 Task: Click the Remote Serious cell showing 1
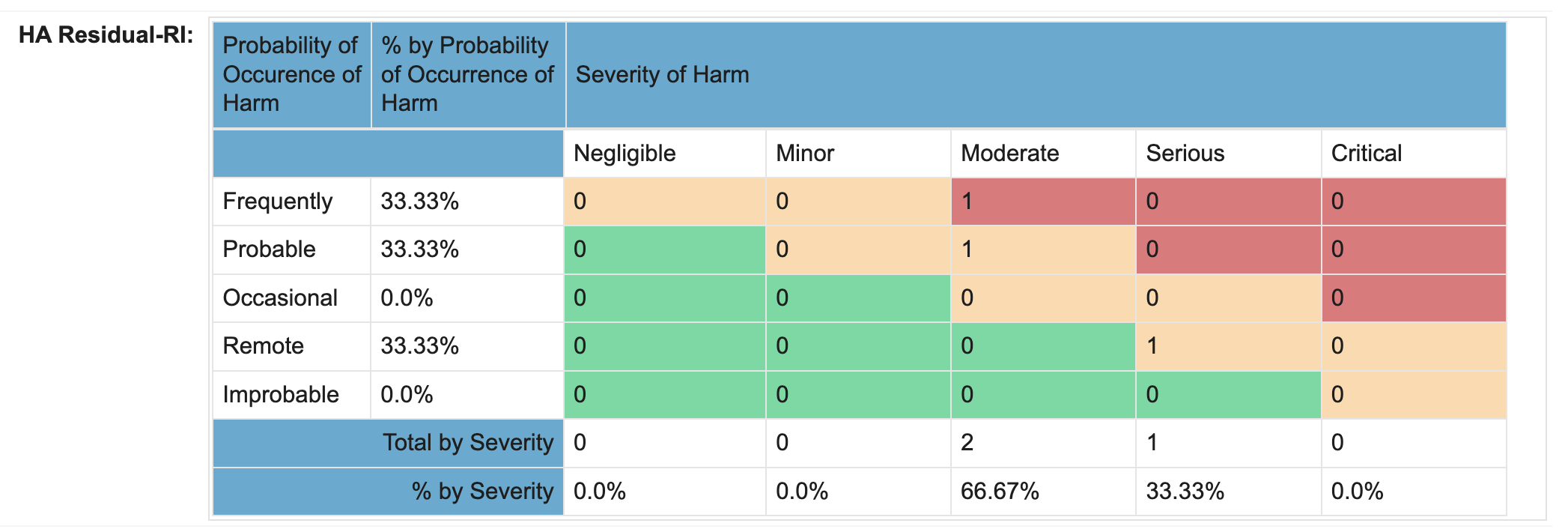(1227, 346)
